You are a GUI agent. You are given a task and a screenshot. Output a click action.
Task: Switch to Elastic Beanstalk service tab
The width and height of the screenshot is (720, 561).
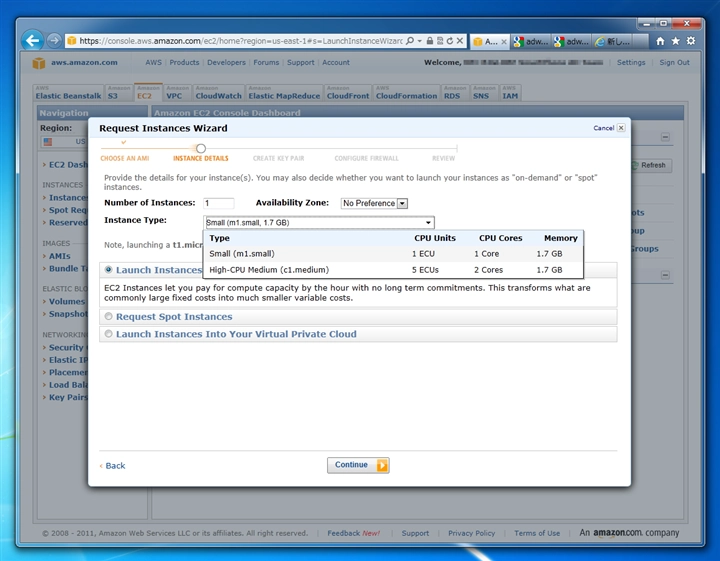pos(68,93)
